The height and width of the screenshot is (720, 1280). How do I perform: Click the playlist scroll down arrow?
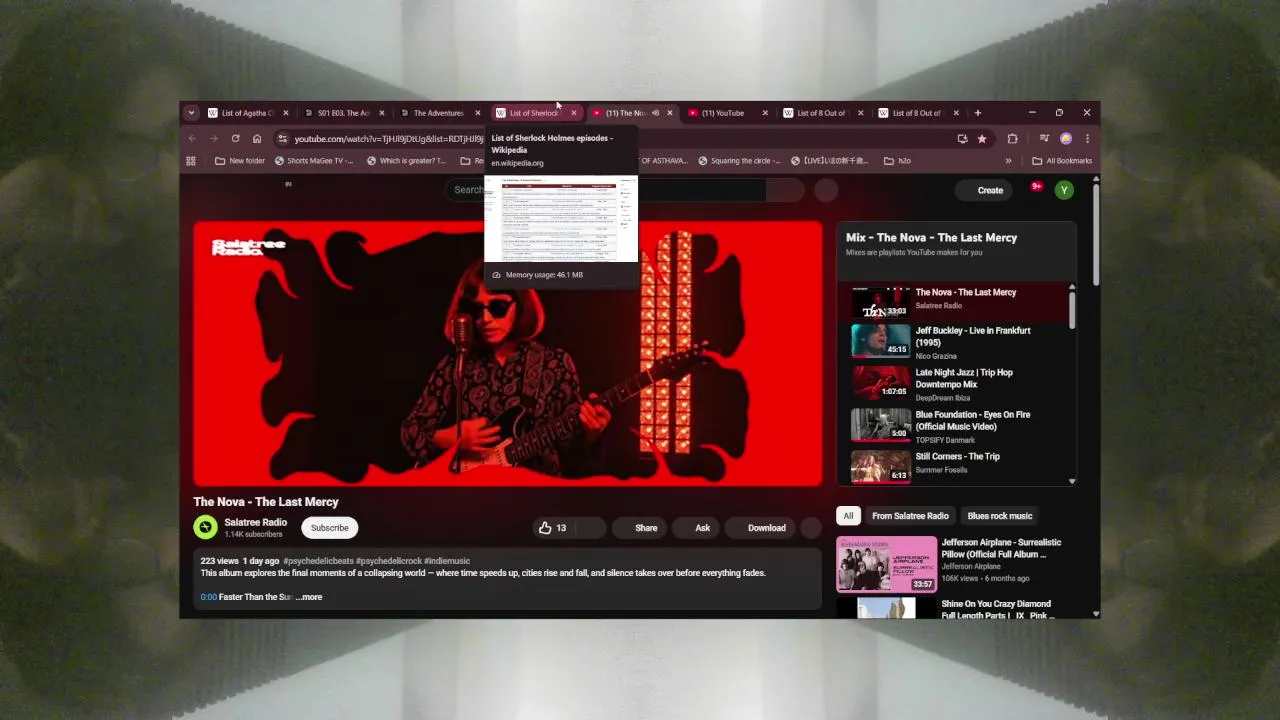point(1072,481)
